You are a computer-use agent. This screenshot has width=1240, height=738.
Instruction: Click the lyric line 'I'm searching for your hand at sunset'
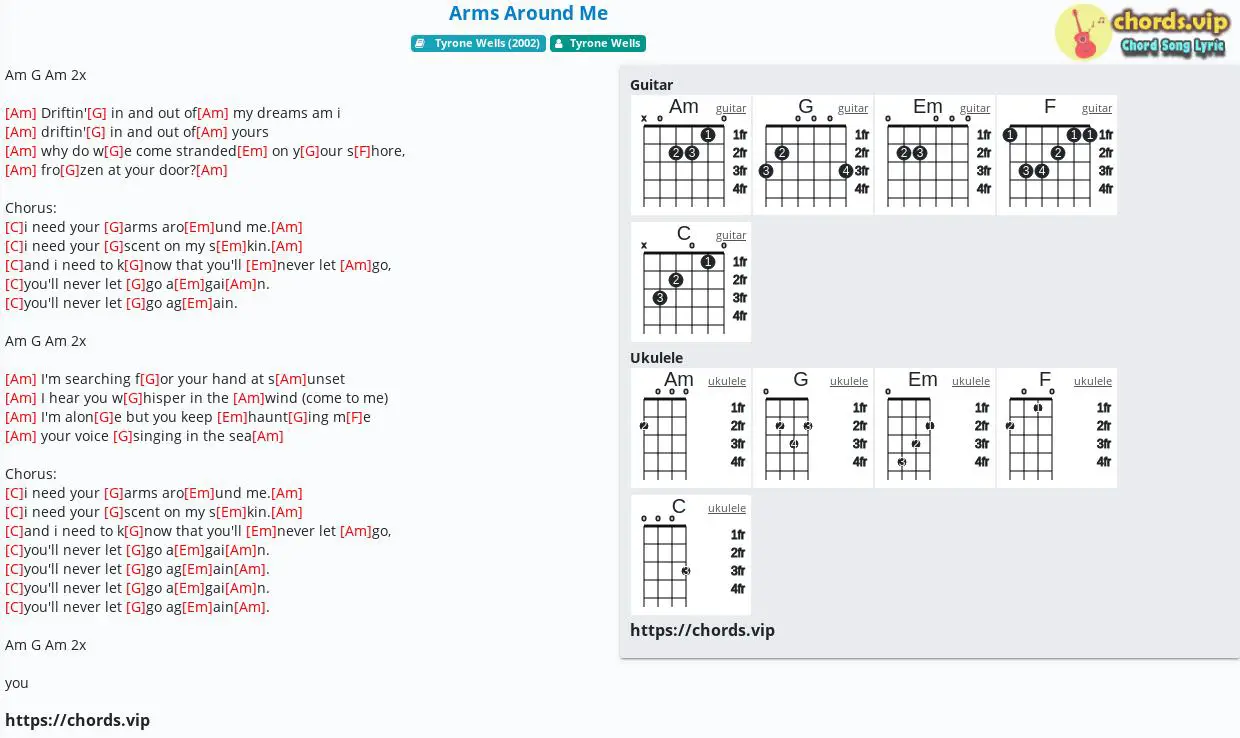(175, 379)
